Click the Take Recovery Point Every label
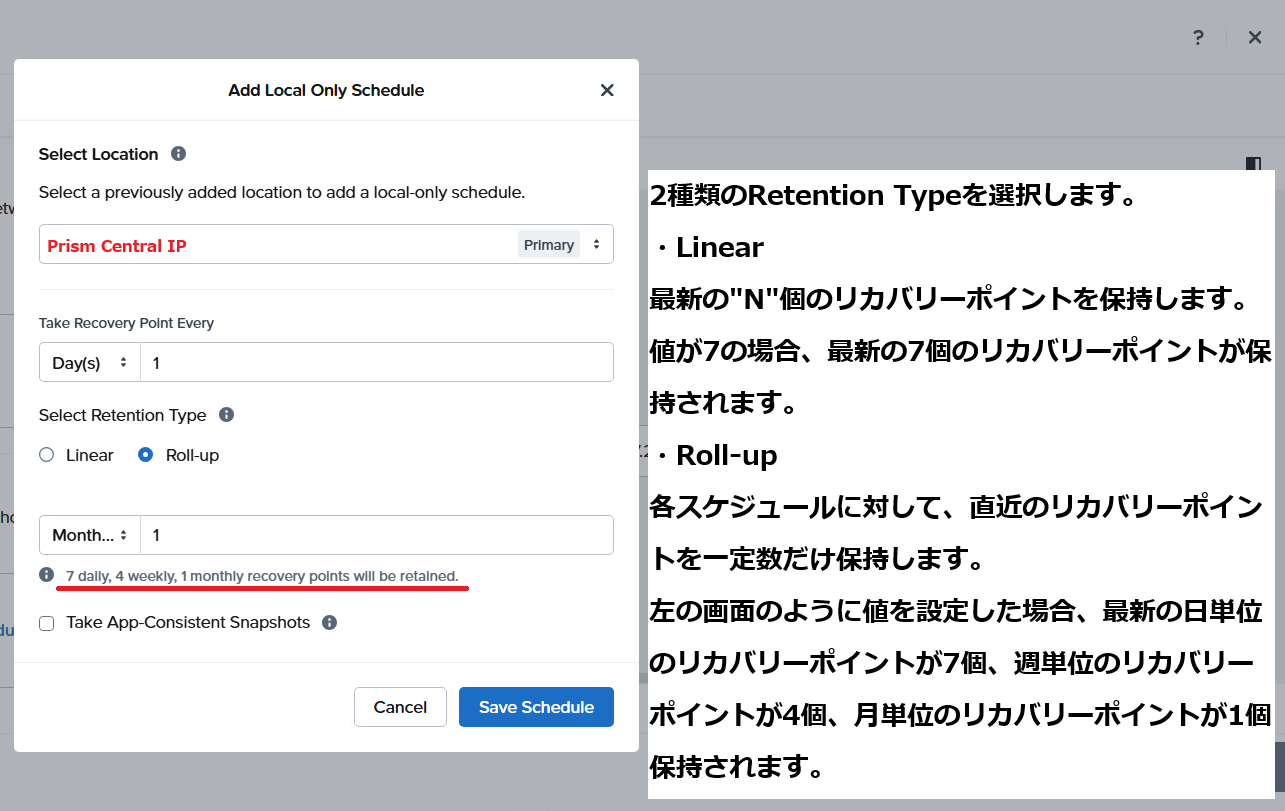Screen dimensions: 1285x811 pyautogui.click(x=126, y=323)
